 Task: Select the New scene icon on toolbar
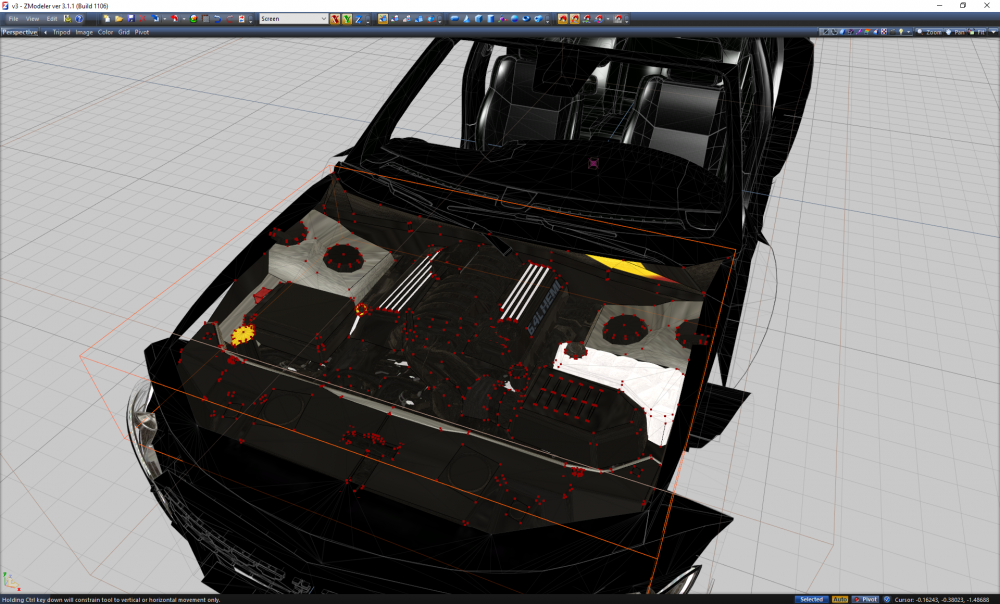pyautogui.click(x=108, y=17)
